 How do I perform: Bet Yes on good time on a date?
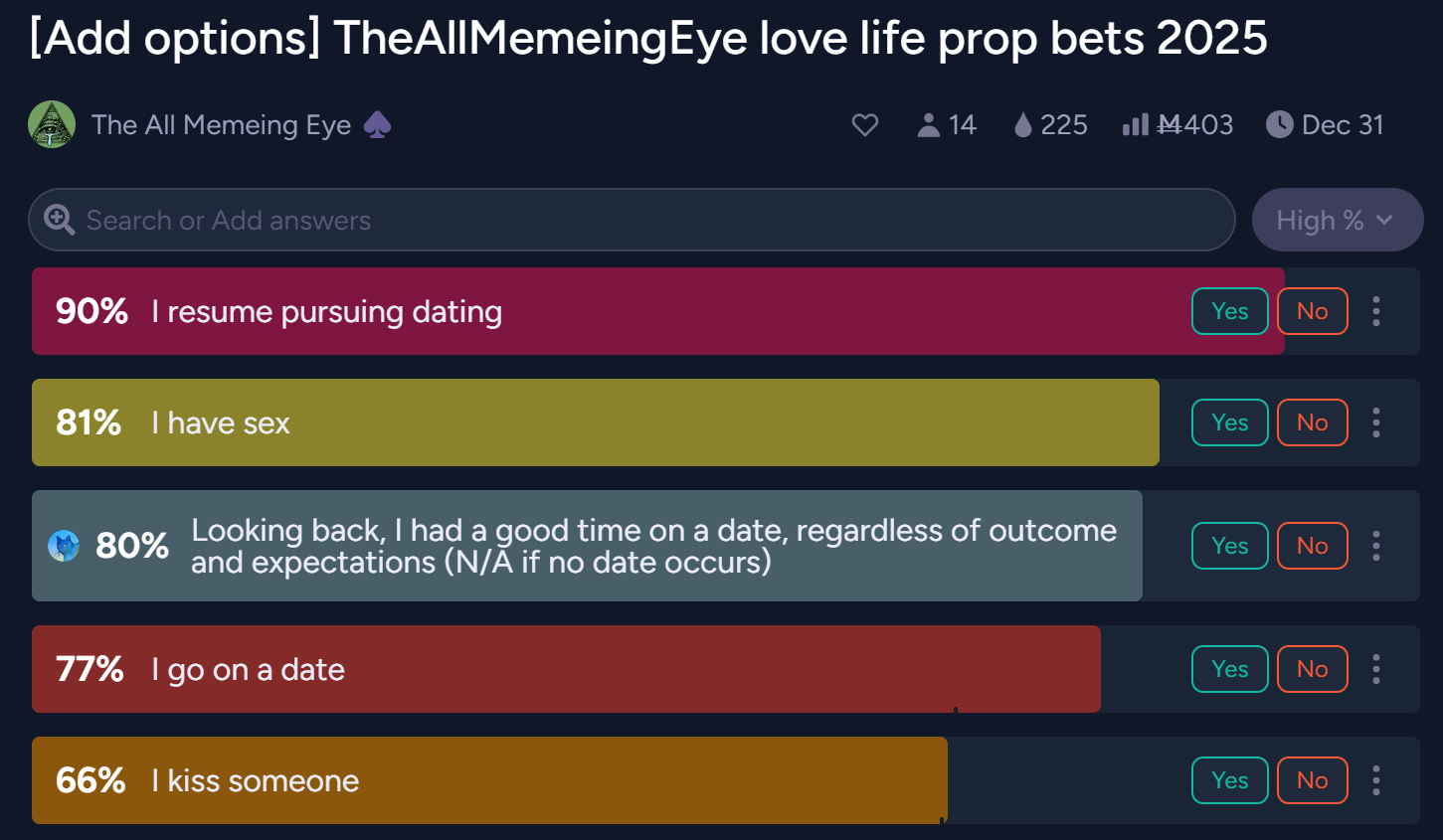(x=1230, y=546)
